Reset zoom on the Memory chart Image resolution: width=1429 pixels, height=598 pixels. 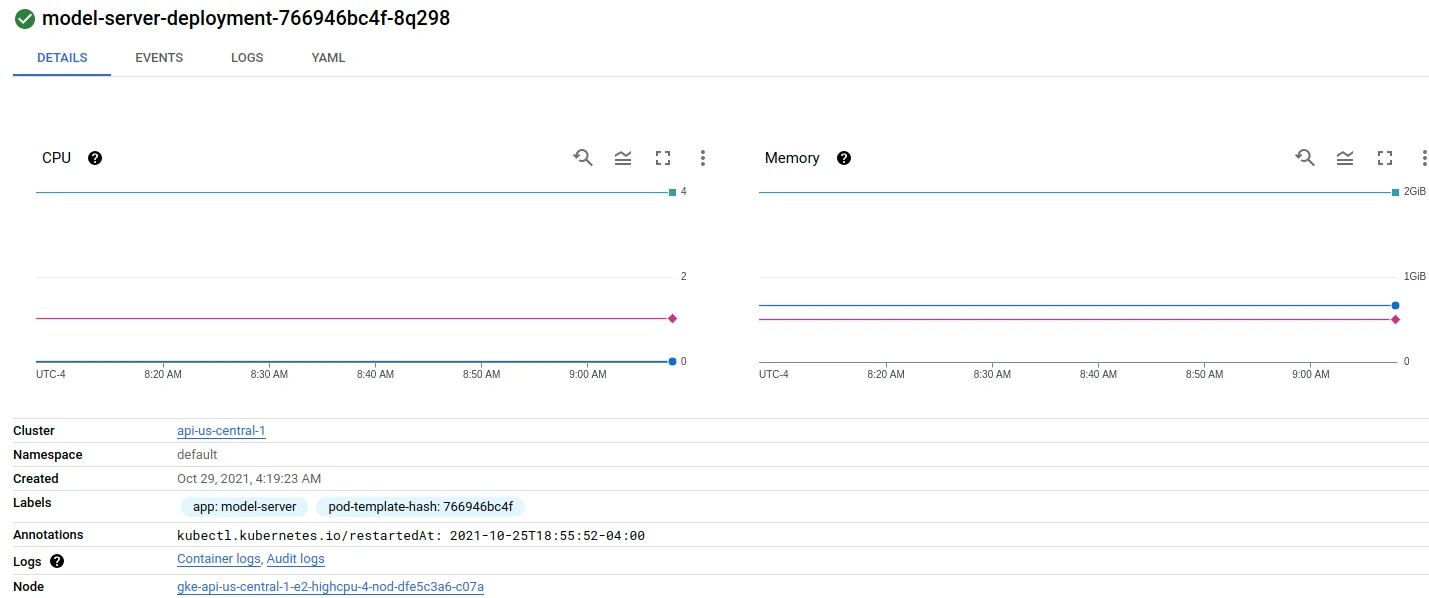point(1305,158)
